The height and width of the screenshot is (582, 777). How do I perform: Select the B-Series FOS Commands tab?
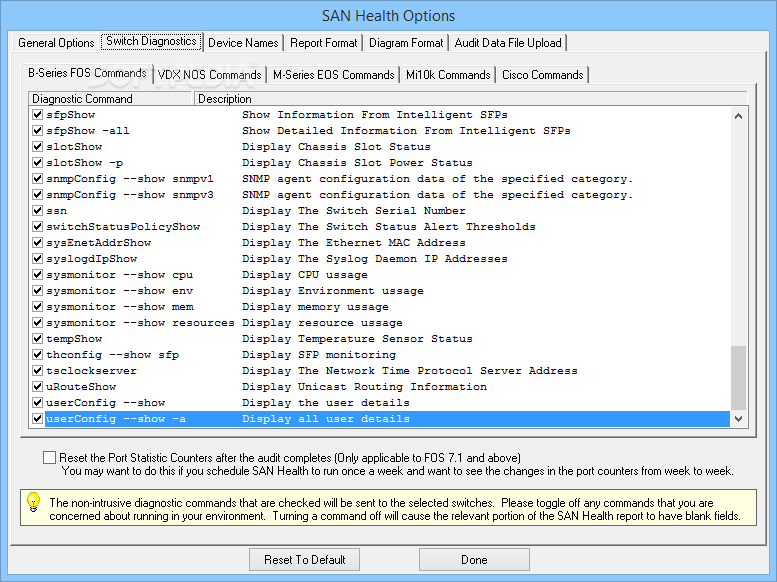click(x=87, y=73)
